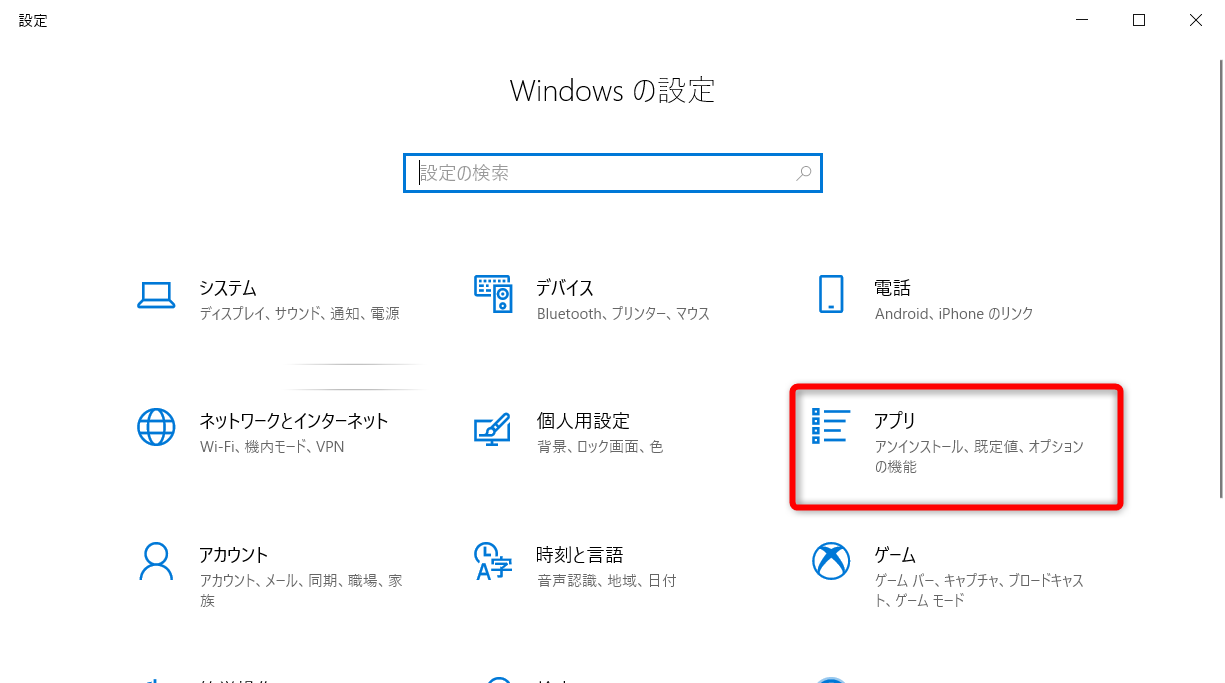Screen dimensions: 1225x683
Task: Minimize the 設定 window
Action: [1083, 20]
